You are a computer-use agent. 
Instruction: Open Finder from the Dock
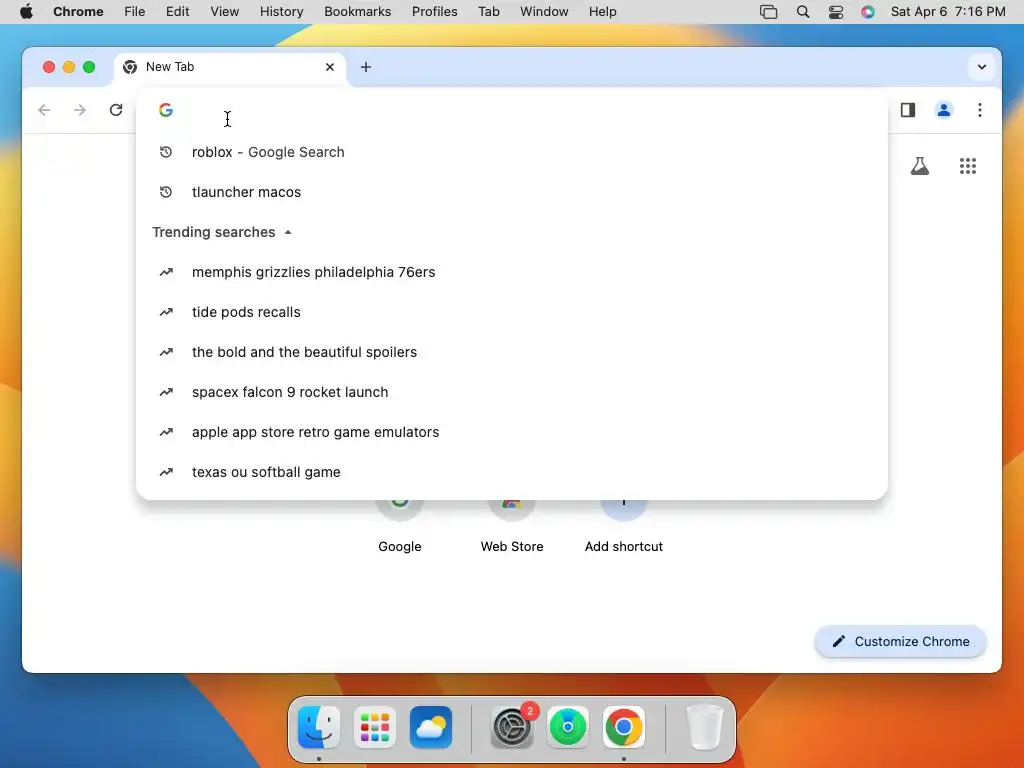click(x=319, y=727)
